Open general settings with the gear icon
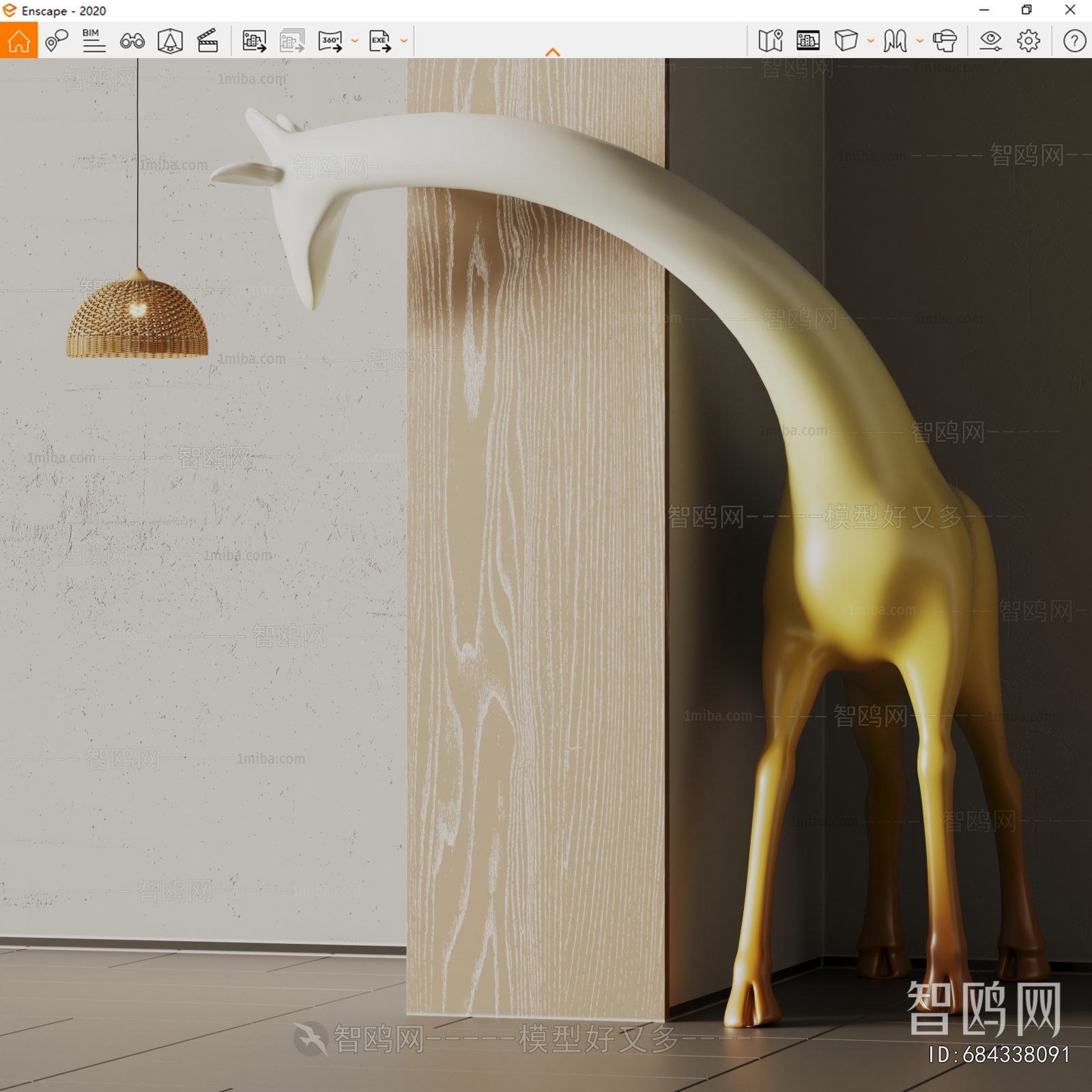Viewport: 1092px width, 1092px height. [1029, 41]
